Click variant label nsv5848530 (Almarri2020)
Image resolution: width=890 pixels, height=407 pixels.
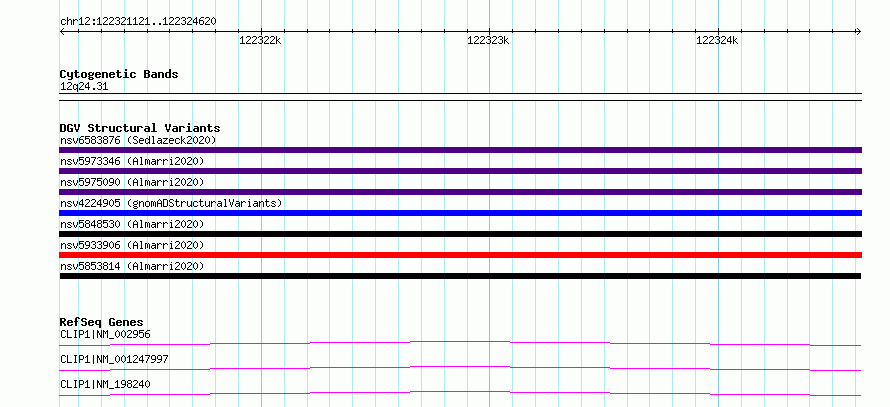(132, 224)
